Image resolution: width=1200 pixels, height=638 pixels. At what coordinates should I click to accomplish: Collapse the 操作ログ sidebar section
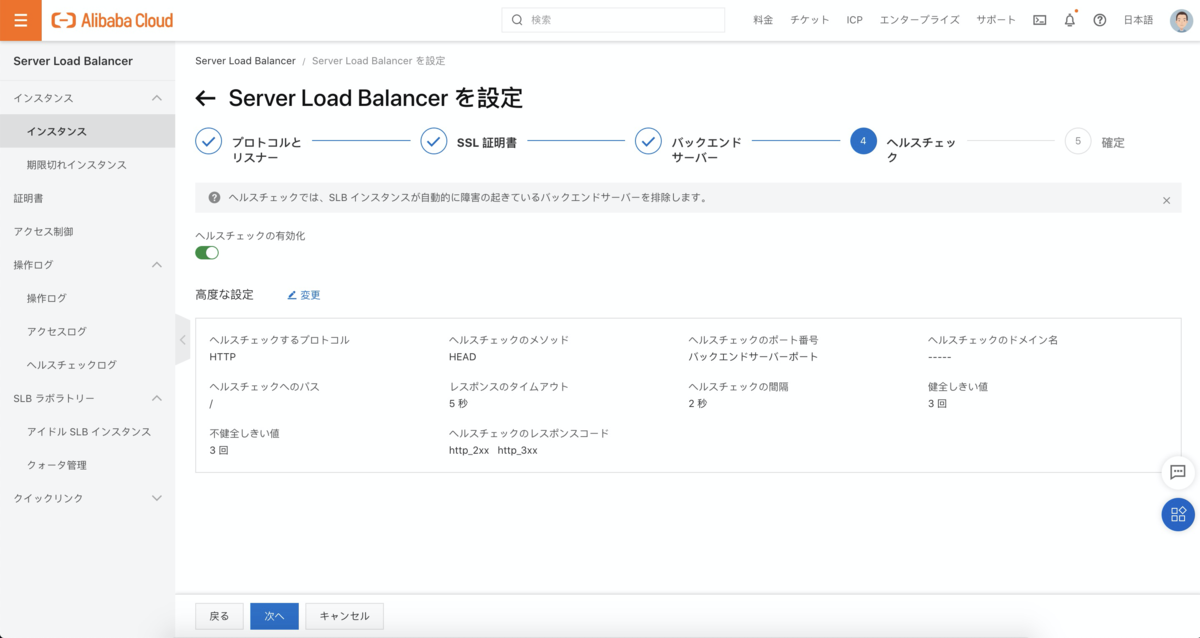click(x=156, y=265)
